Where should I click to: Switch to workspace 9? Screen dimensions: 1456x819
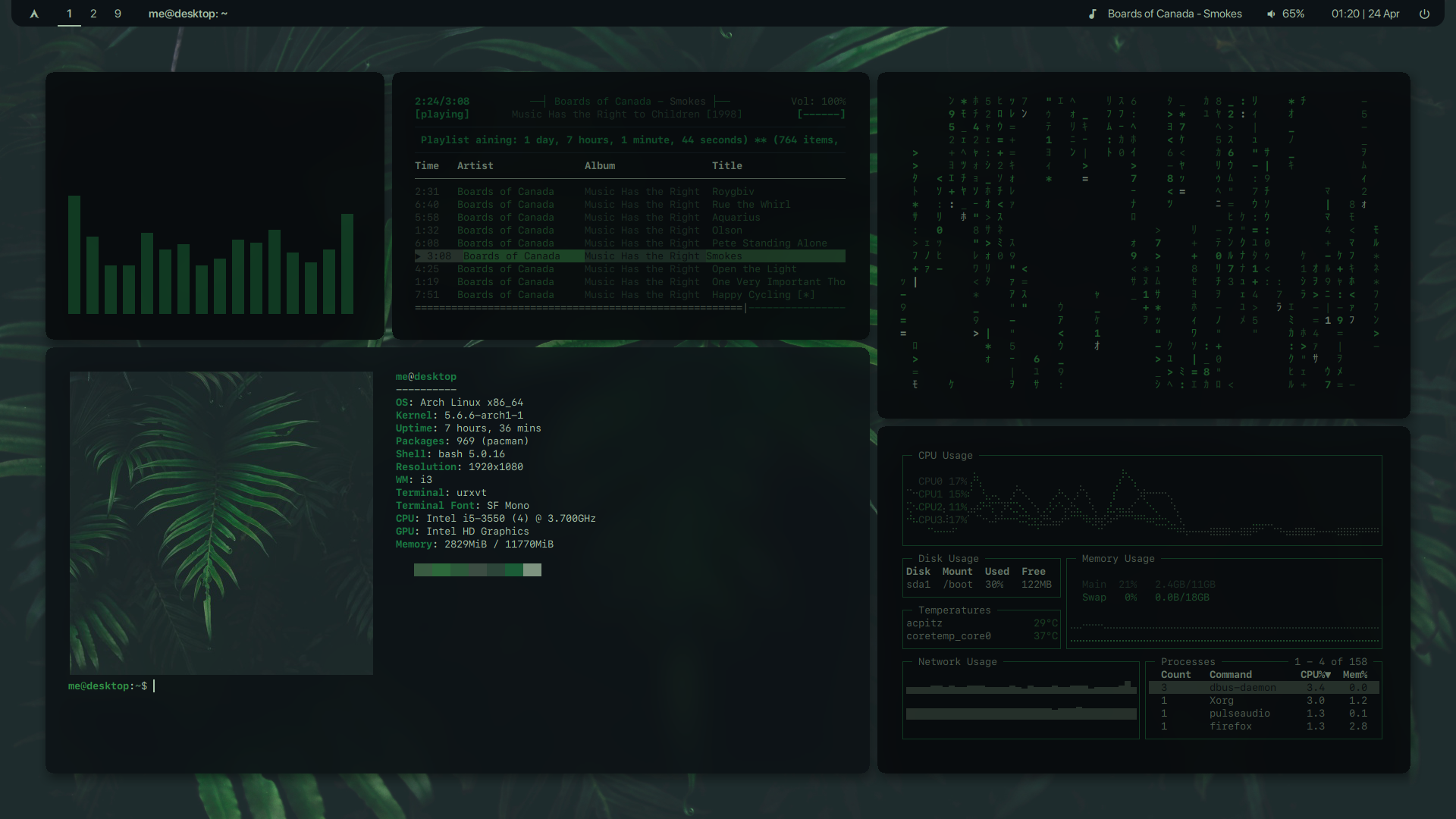click(118, 14)
